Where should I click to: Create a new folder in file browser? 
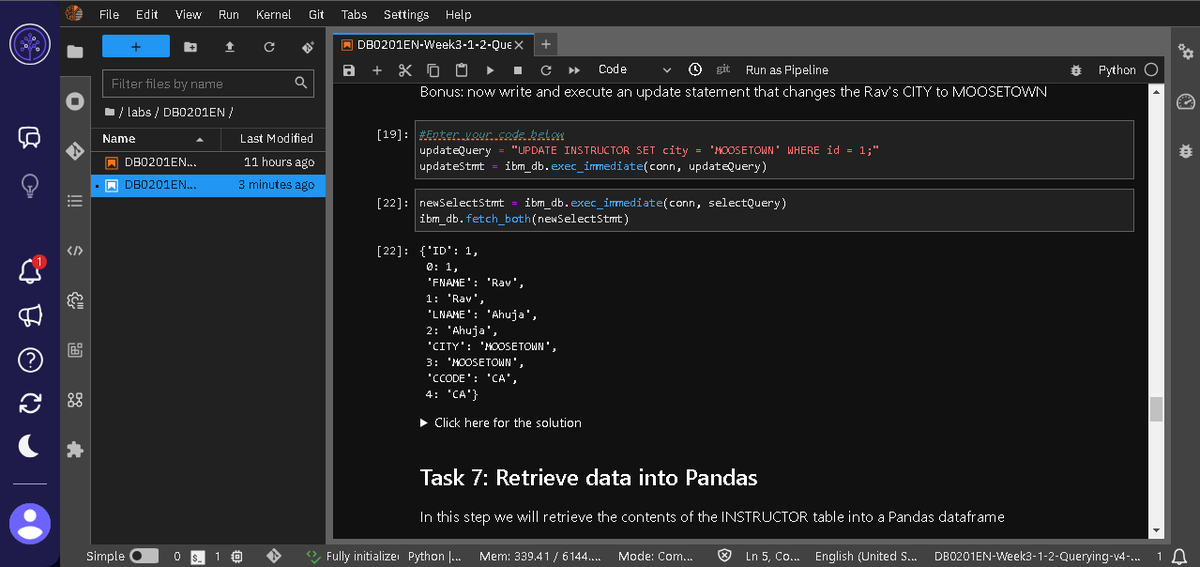(191, 47)
